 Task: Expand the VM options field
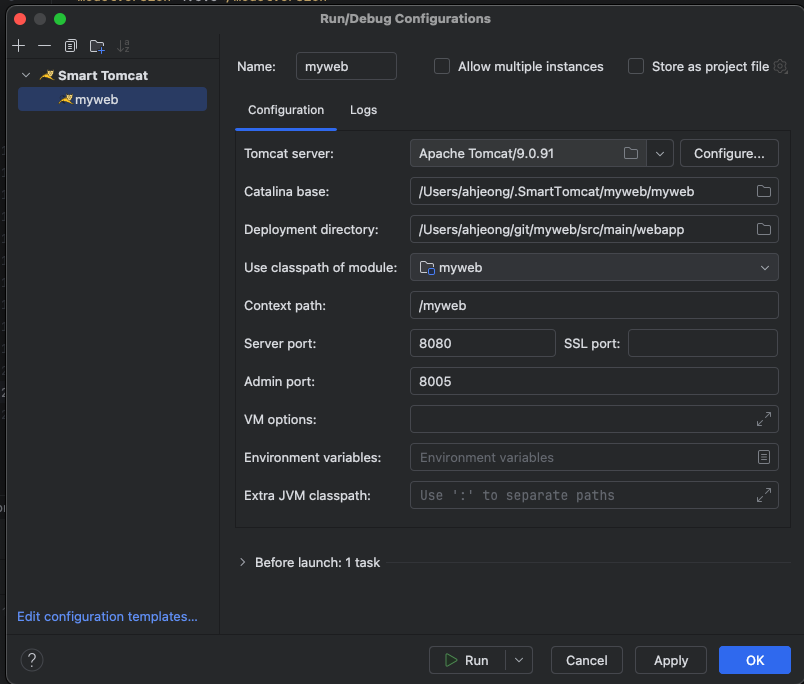tap(764, 419)
